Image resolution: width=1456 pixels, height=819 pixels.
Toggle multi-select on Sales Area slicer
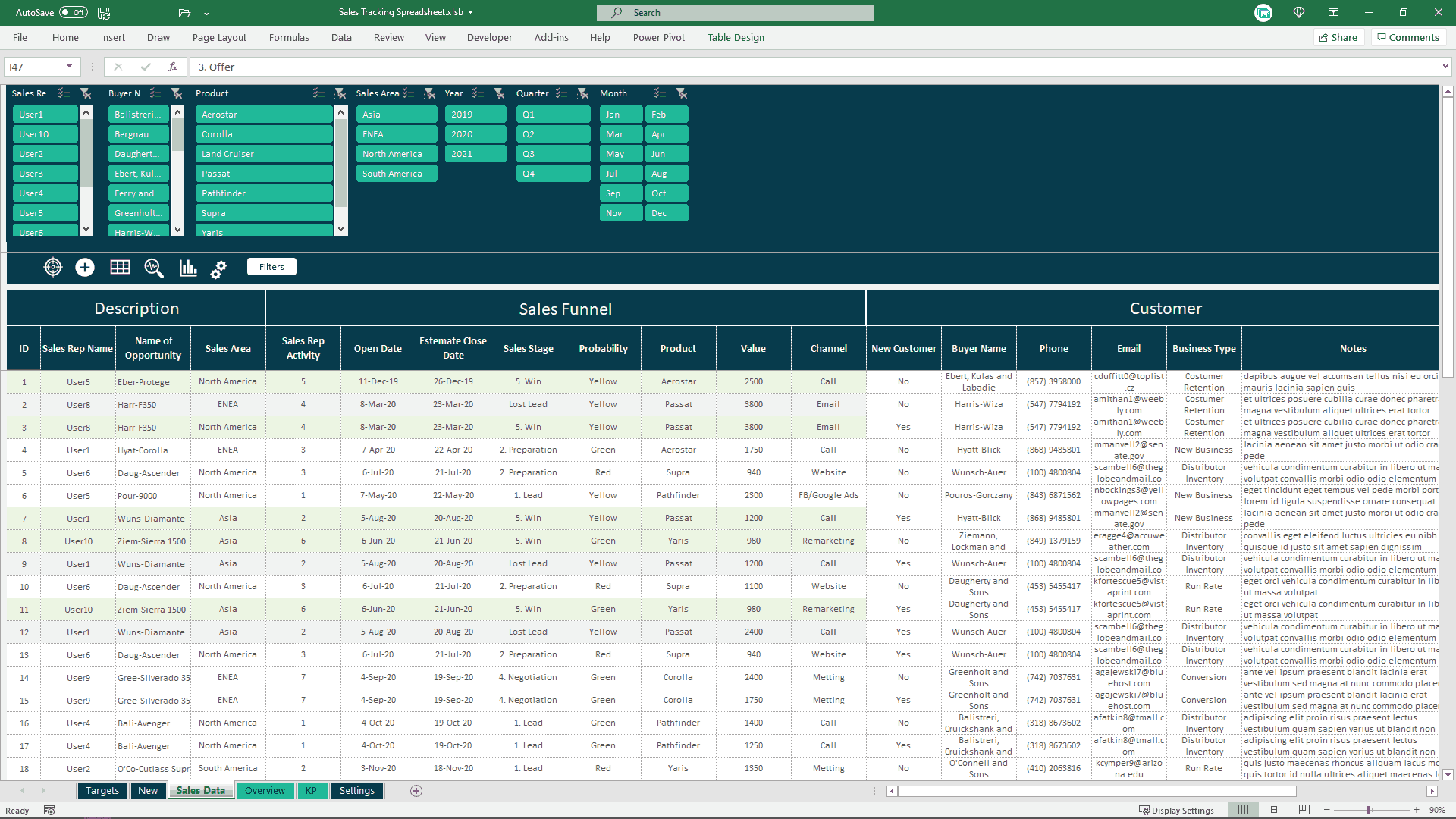409,93
